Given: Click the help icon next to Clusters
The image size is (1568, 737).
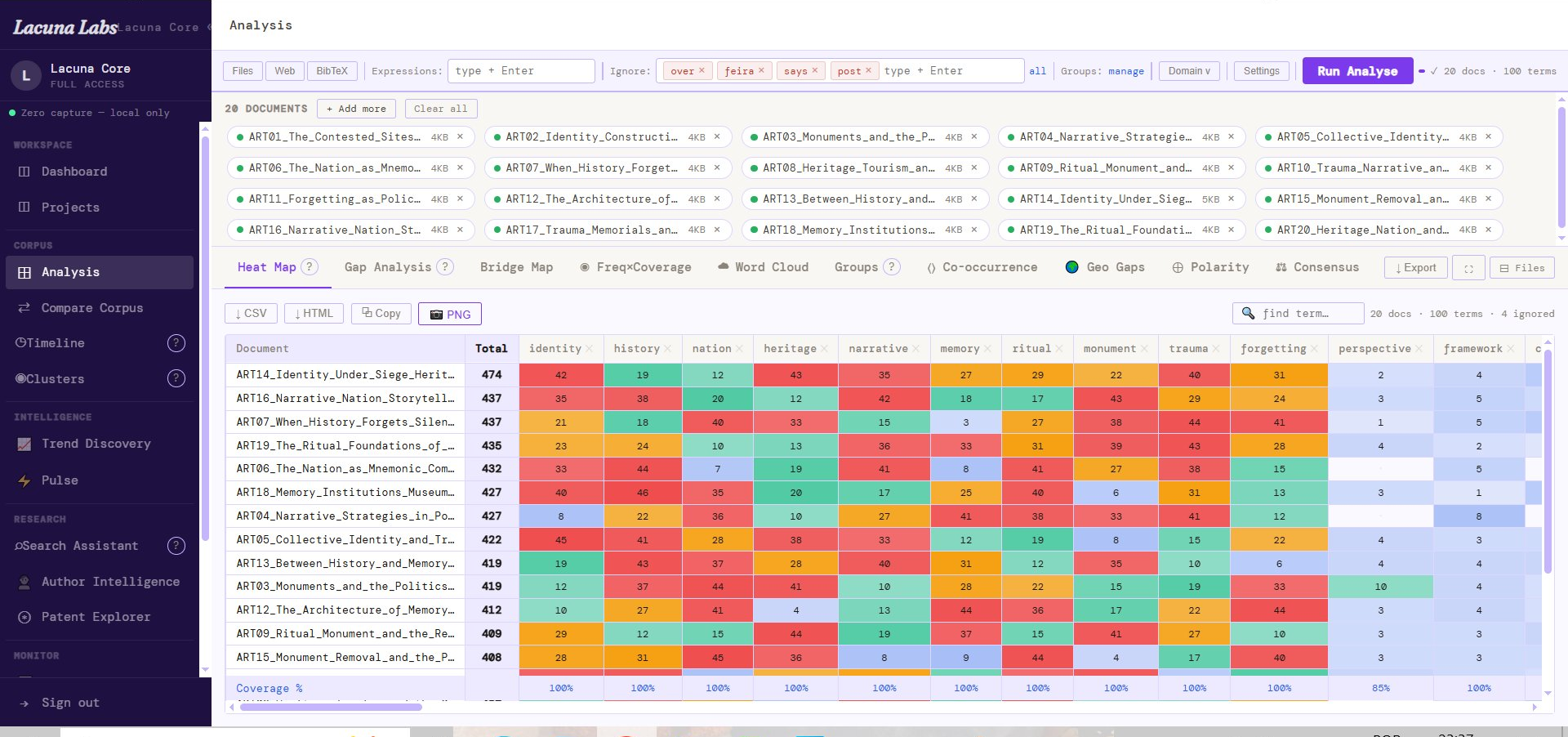Looking at the screenshot, I should (176, 378).
